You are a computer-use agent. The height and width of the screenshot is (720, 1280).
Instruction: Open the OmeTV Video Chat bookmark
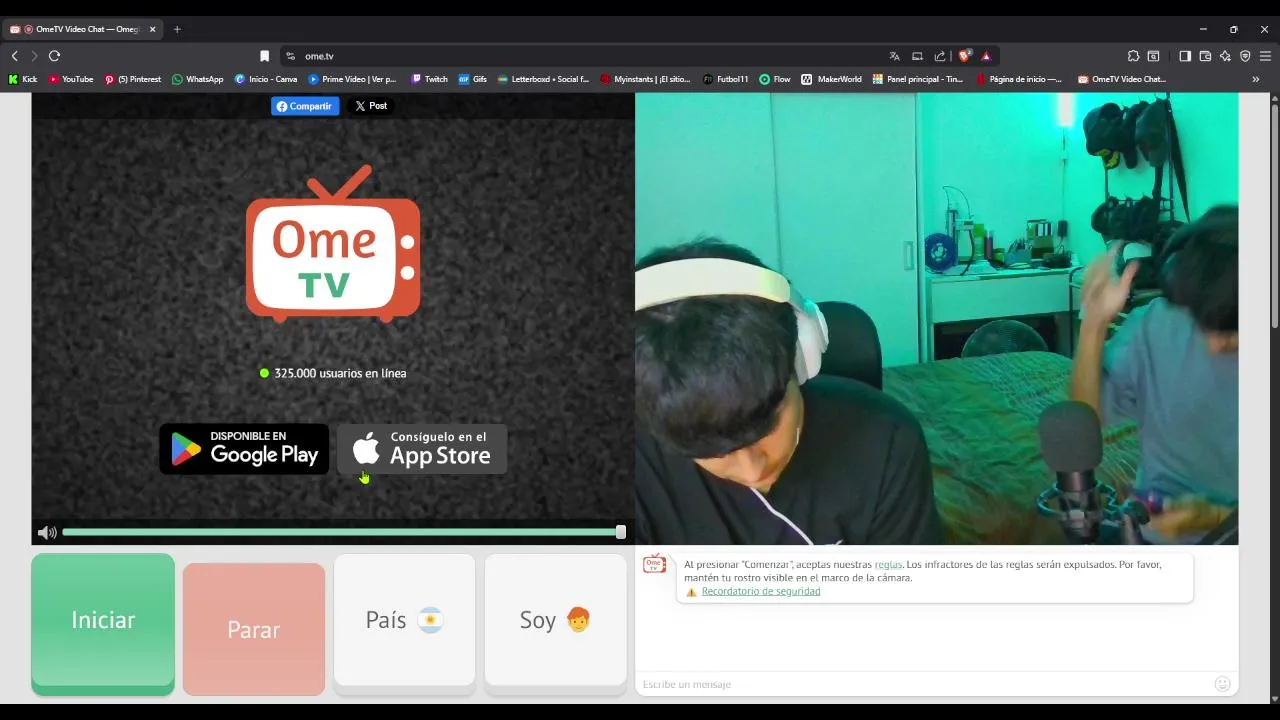(x=1121, y=79)
